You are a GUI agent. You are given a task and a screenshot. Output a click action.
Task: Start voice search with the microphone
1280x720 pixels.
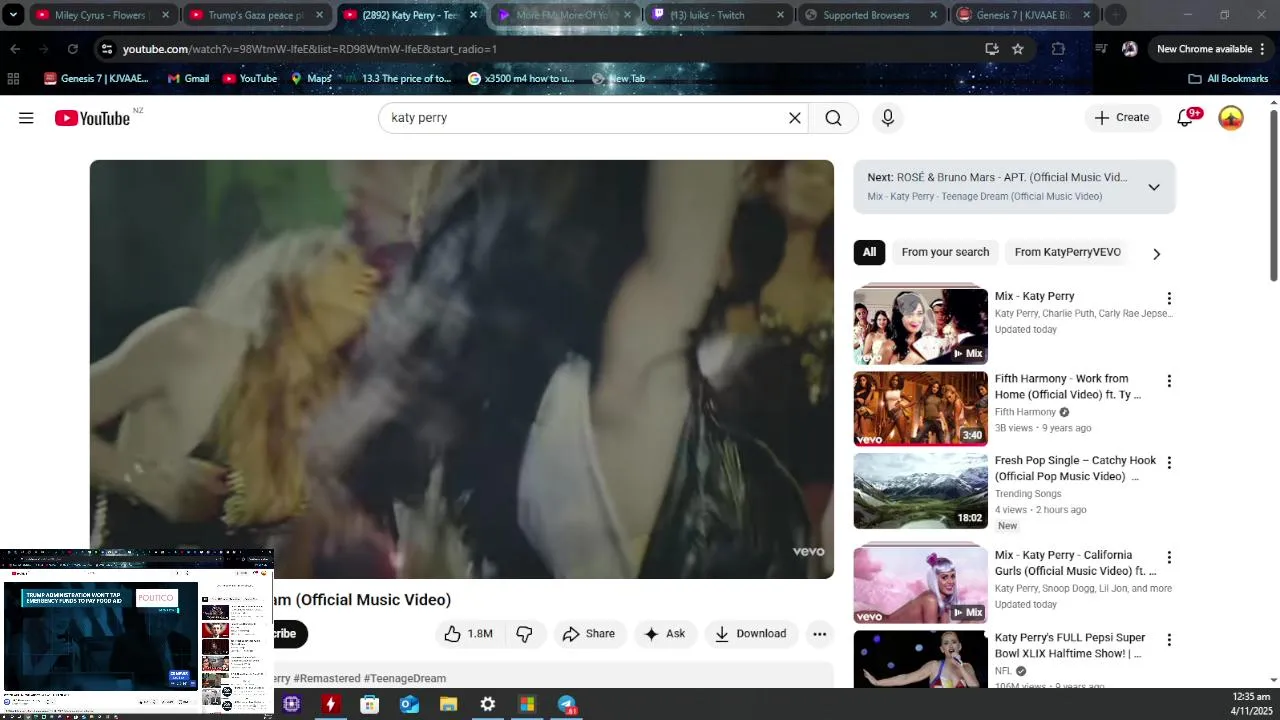point(887,118)
